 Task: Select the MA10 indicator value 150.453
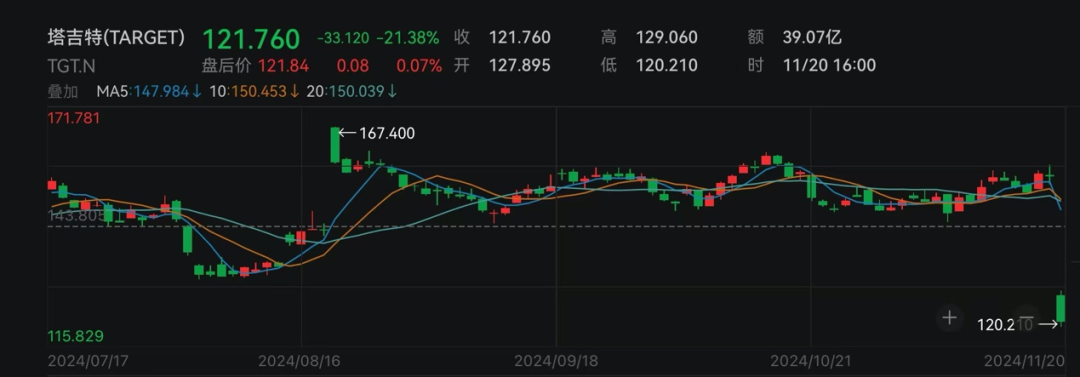tap(259, 91)
